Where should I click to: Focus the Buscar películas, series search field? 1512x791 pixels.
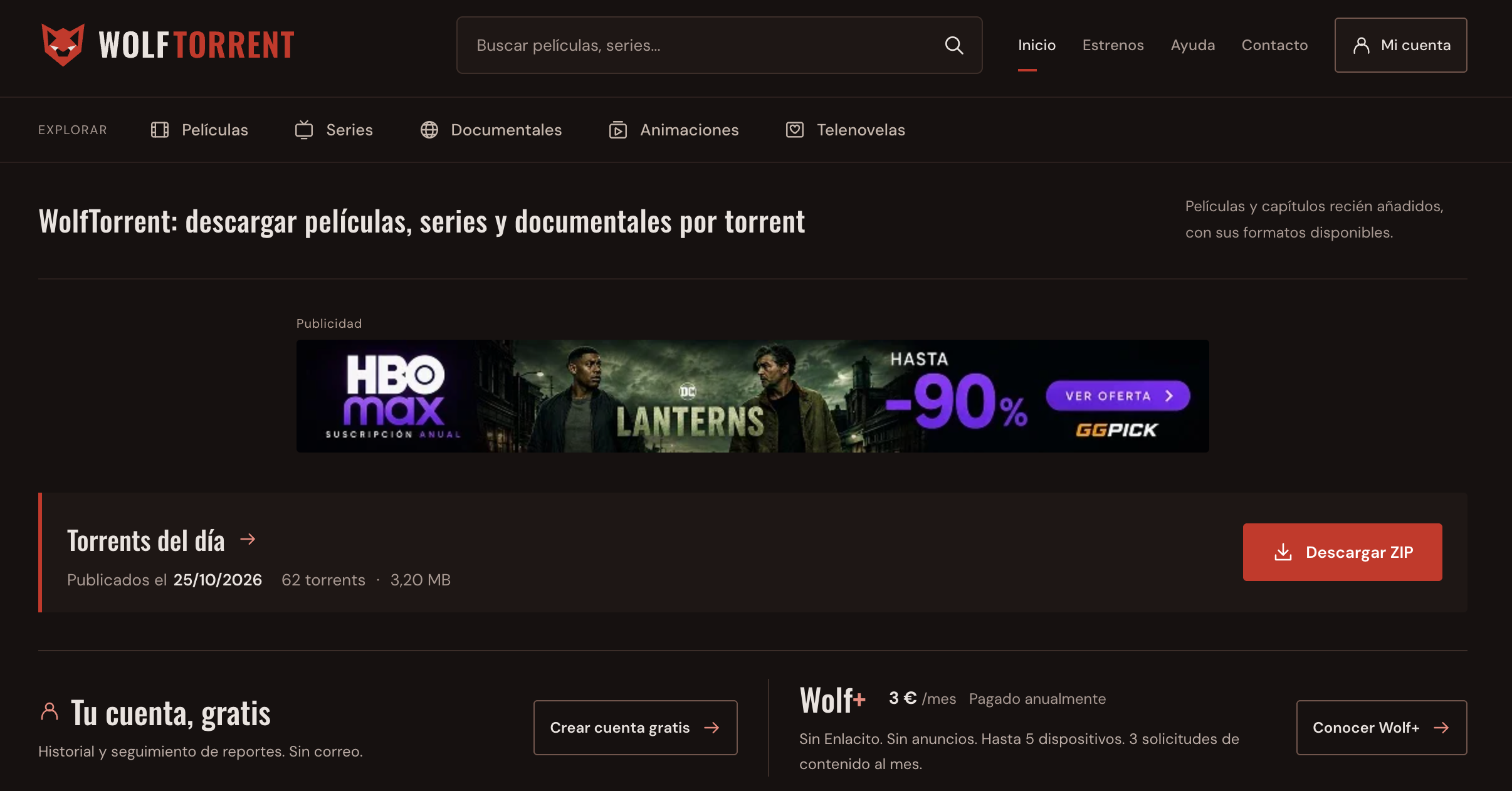pos(720,45)
